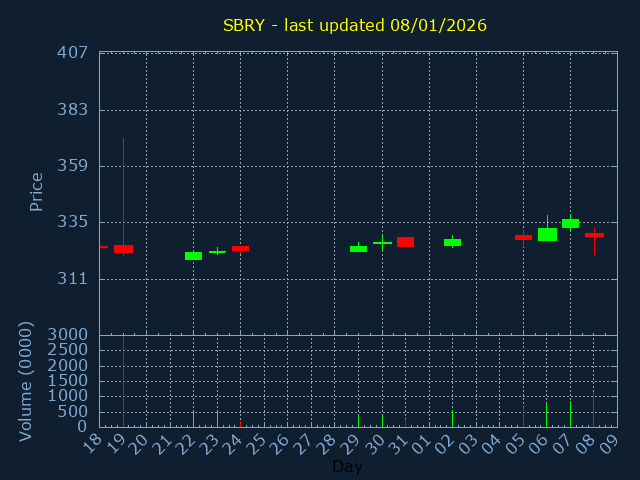Click the 407 price axis label
The height and width of the screenshot is (480, 640).
72,53
